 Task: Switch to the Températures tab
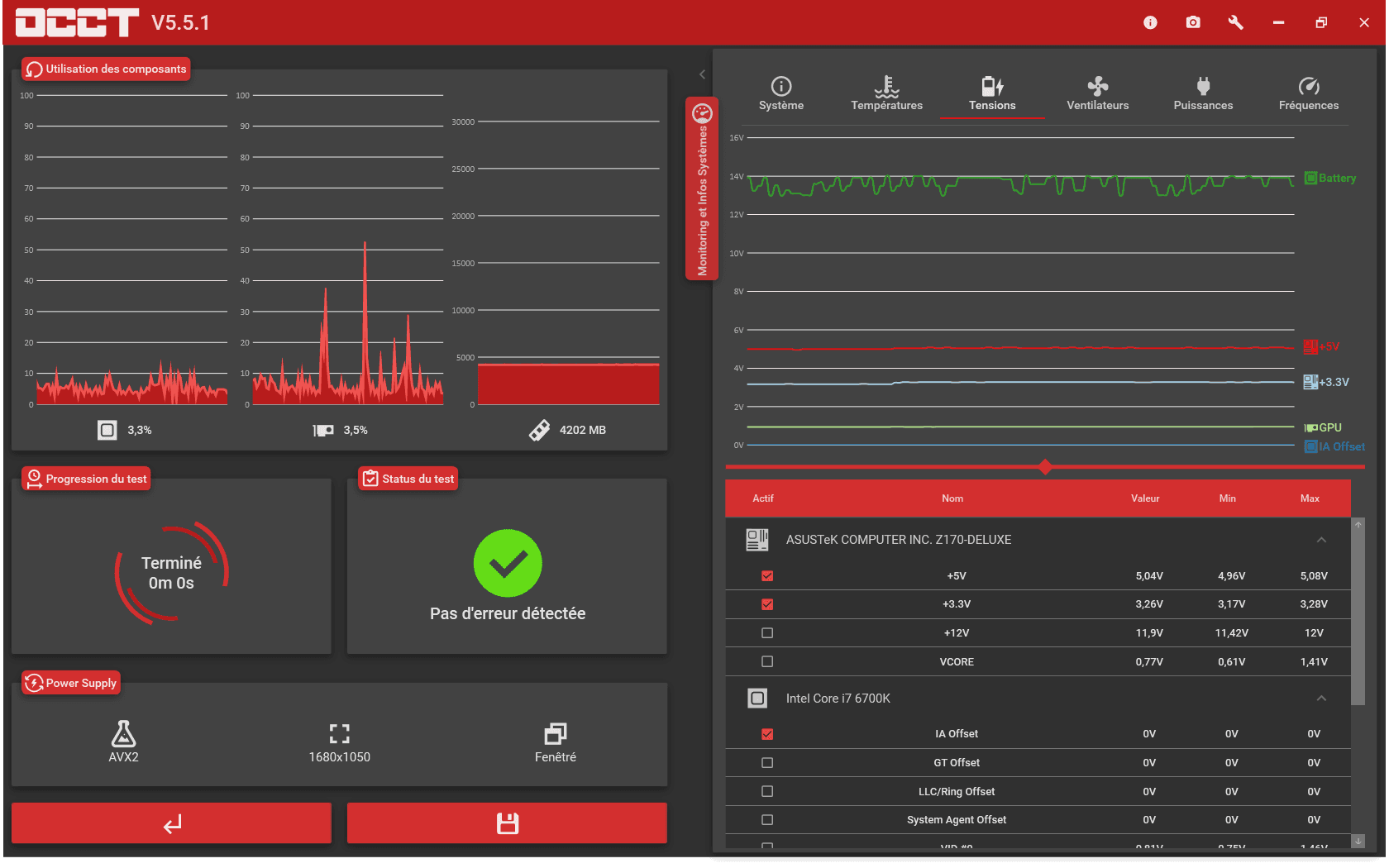[886, 94]
